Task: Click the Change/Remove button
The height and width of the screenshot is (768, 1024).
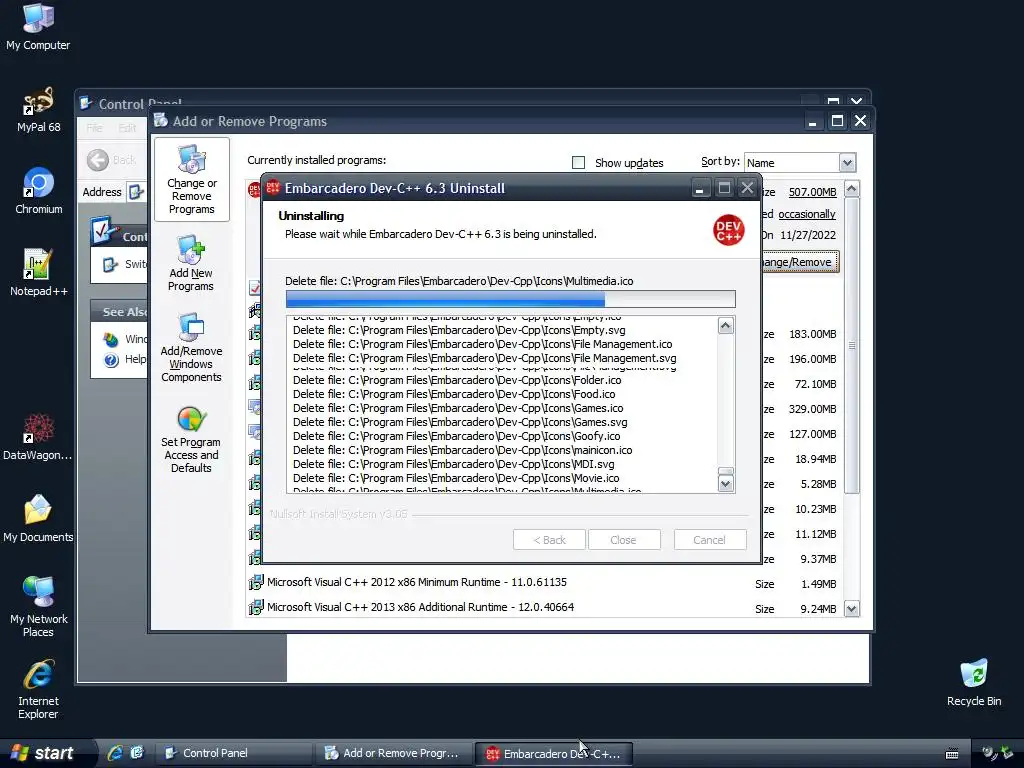Action: pyautogui.click(x=799, y=262)
